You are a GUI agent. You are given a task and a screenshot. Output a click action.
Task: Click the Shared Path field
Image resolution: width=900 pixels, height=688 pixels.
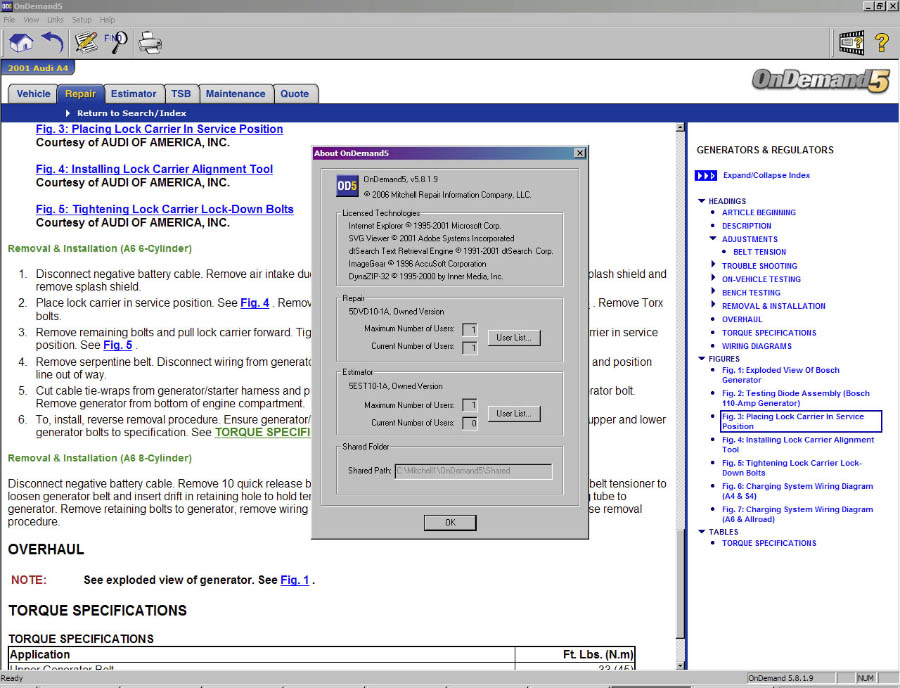tap(474, 471)
